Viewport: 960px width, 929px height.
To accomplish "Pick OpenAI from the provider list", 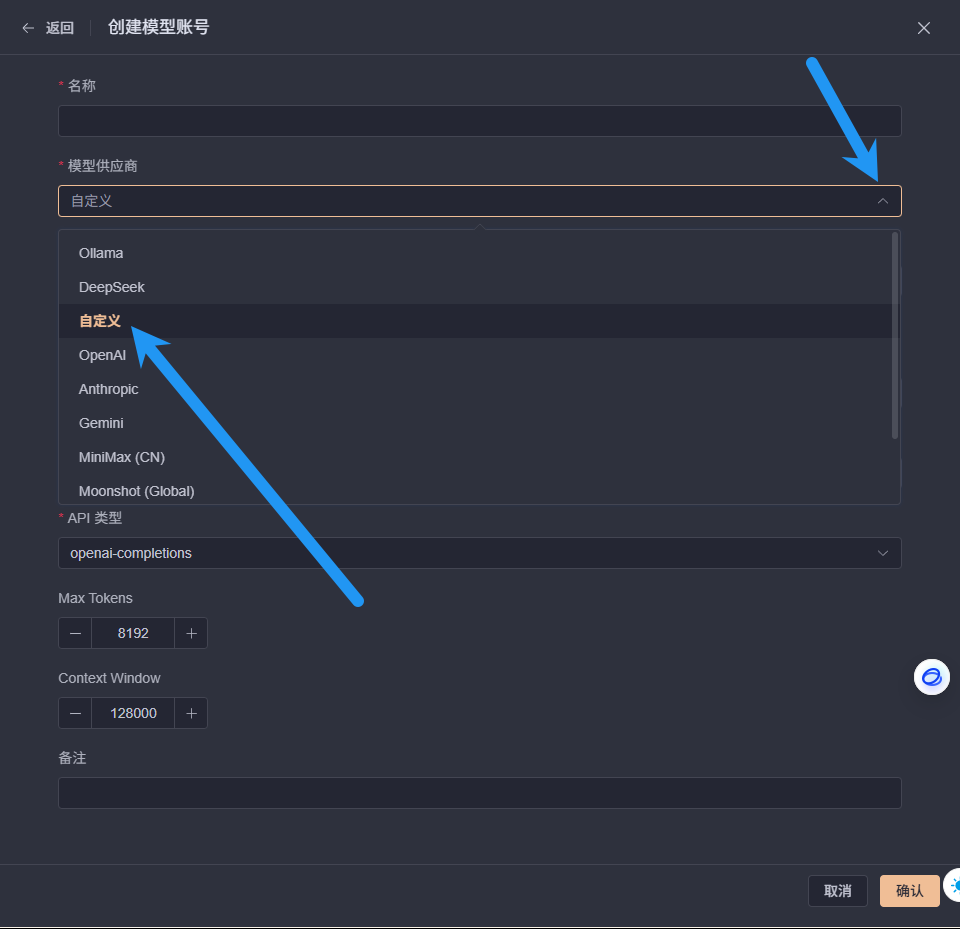I will (x=102, y=355).
